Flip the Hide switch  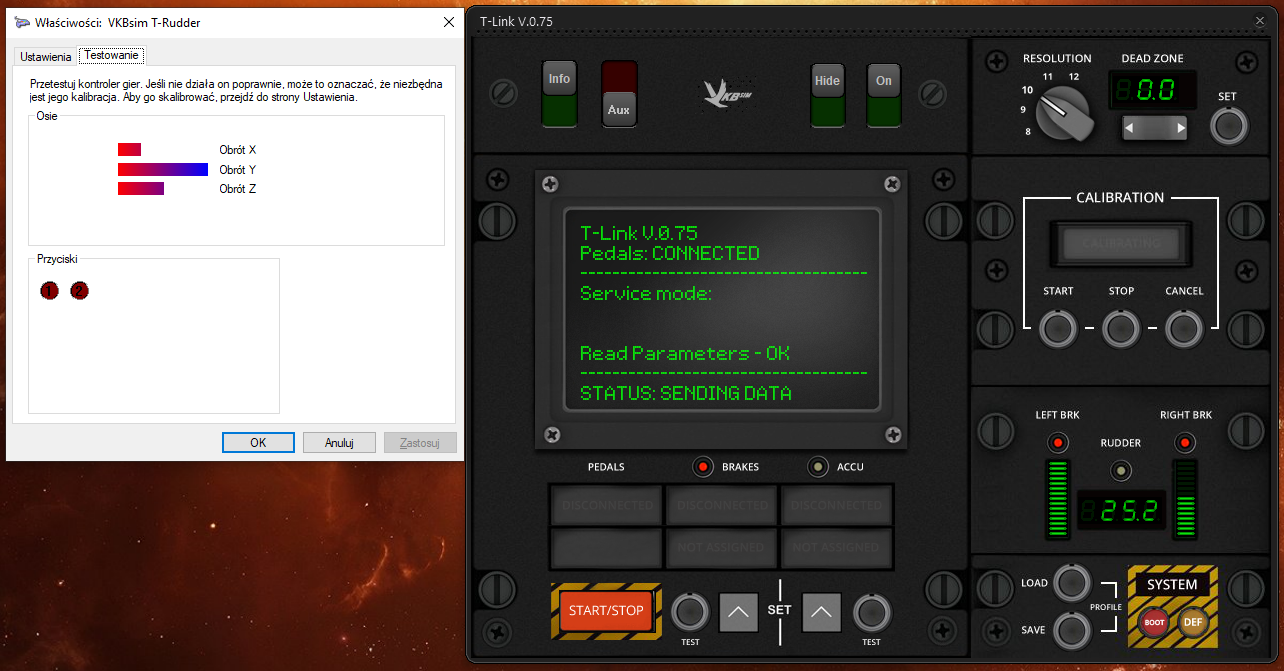(x=827, y=94)
